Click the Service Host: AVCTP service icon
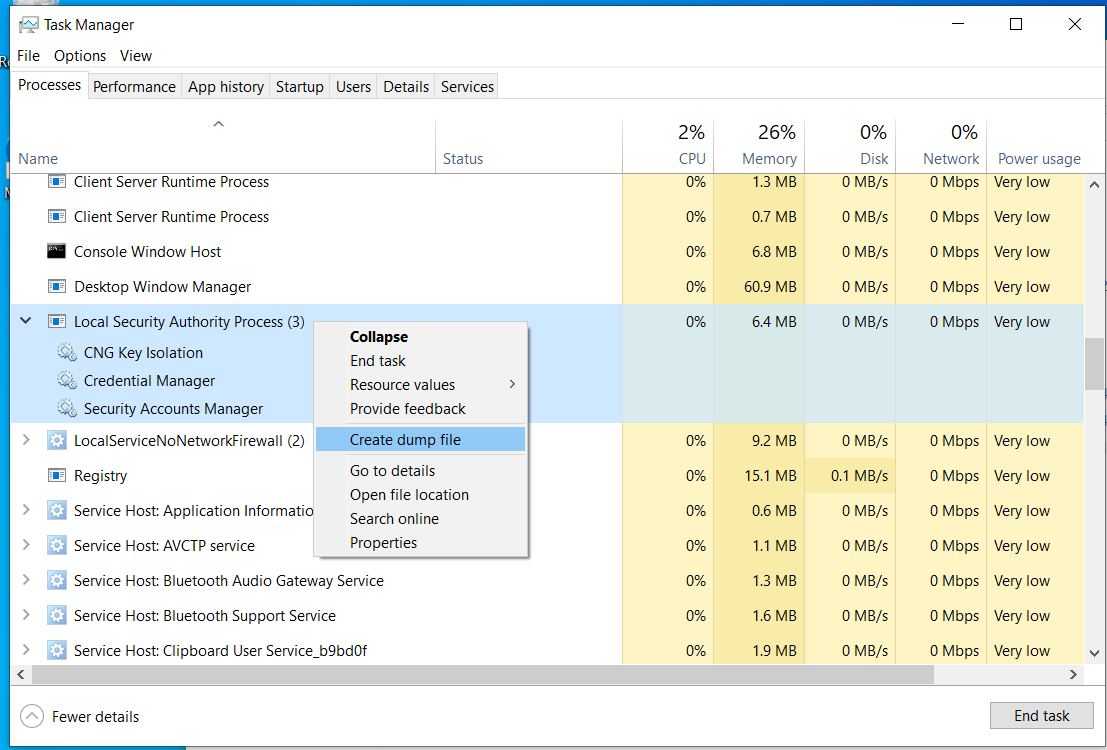The image size is (1107, 750). (56, 546)
